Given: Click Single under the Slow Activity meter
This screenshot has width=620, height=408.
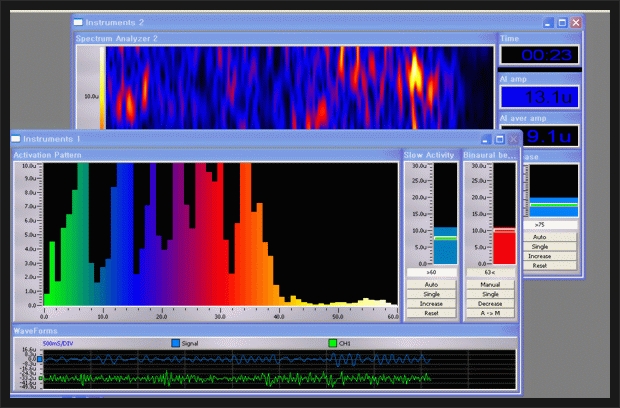Looking at the screenshot, I should click(x=431, y=294).
